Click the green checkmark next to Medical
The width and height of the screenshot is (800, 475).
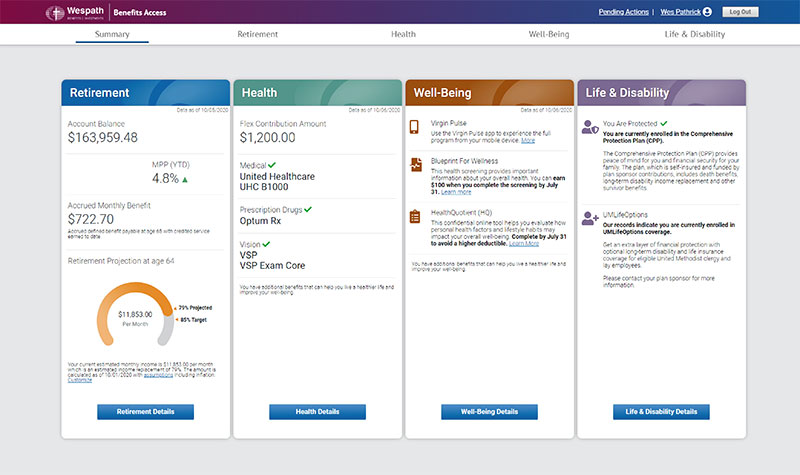coord(272,165)
